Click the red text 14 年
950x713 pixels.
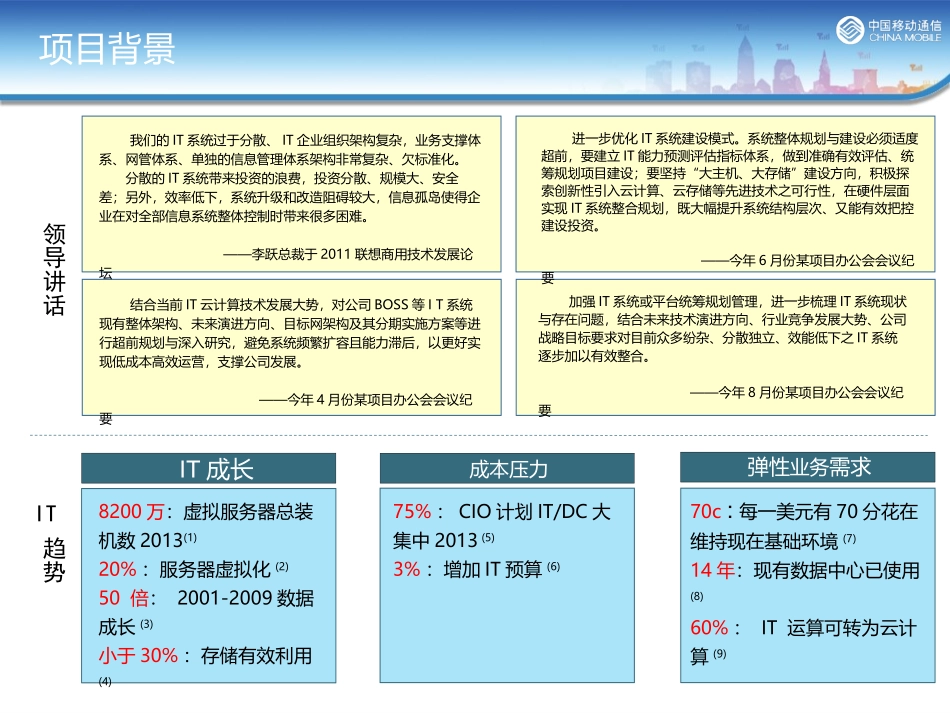pyautogui.click(x=712, y=570)
